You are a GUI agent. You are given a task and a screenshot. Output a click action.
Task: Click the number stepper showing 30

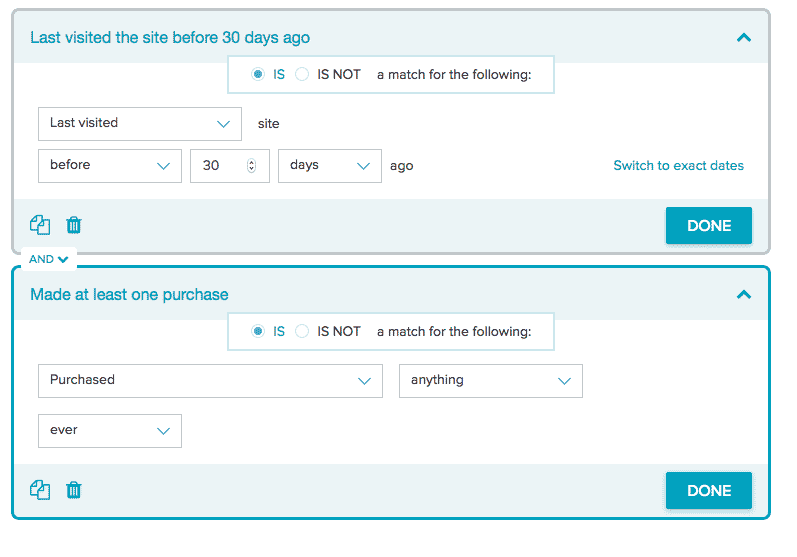coord(251,166)
